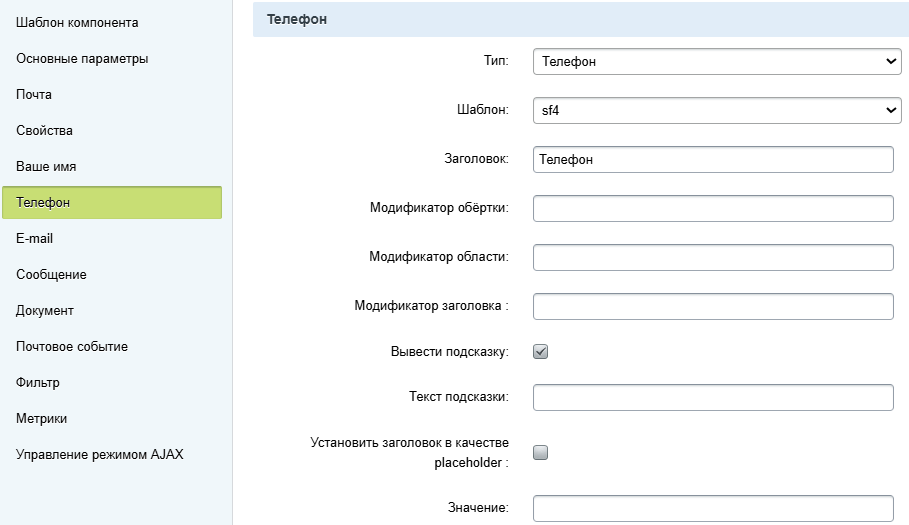Open the Сообщение section
This screenshot has height=525, width=909.
click(x=51, y=274)
